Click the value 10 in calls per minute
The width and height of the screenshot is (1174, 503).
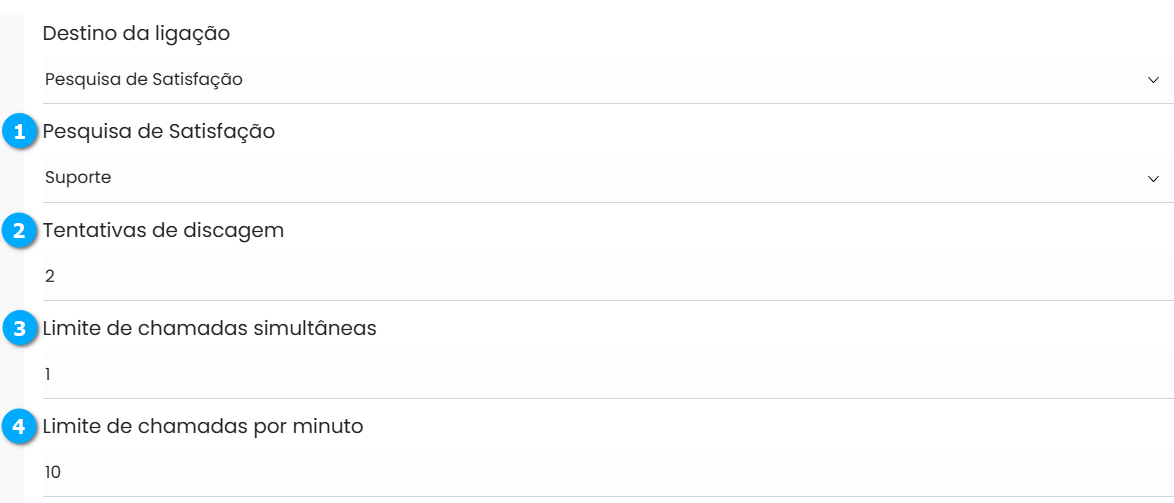(x=53, y=472)
